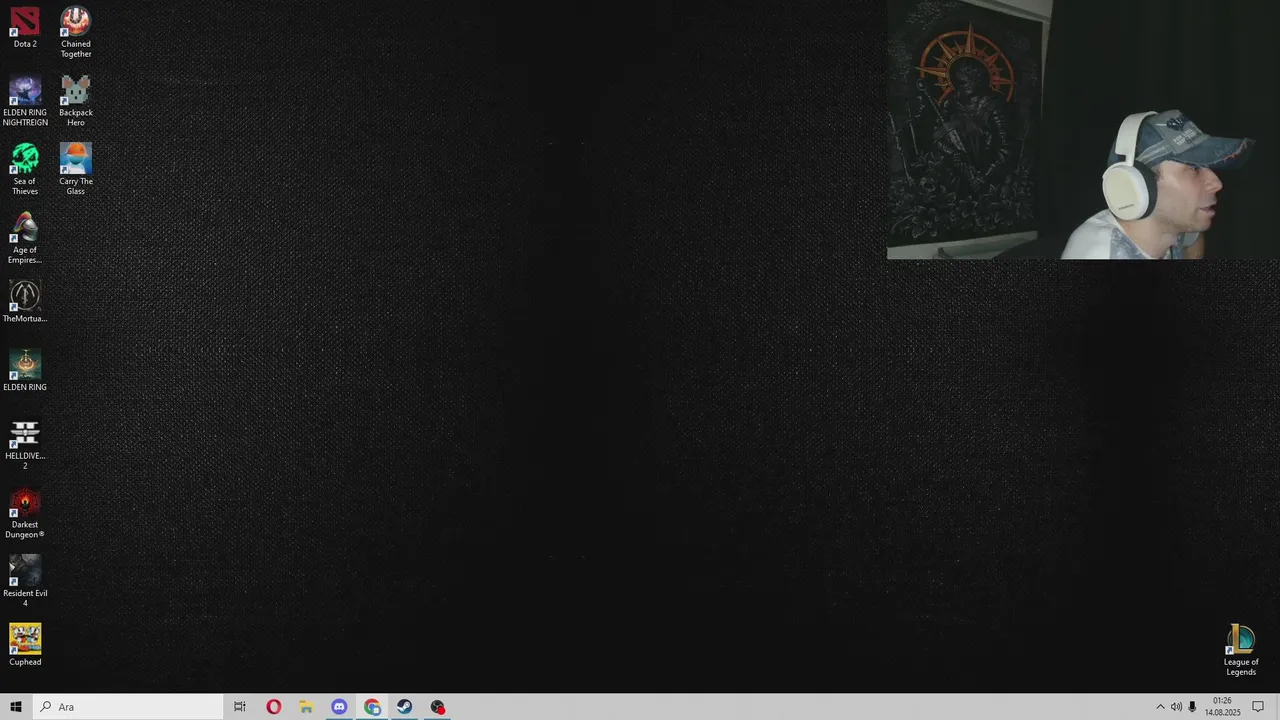This screenshot has width=1280, height=720.
Task: Open File Explorer from taskbar
Action: [x=306, y=707]
